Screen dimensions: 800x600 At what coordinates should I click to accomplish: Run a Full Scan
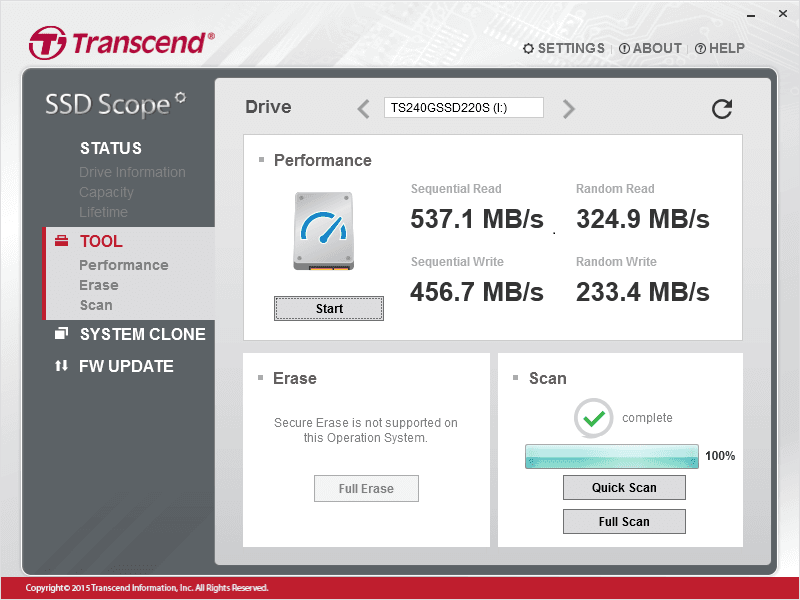[x=624, y=521]
